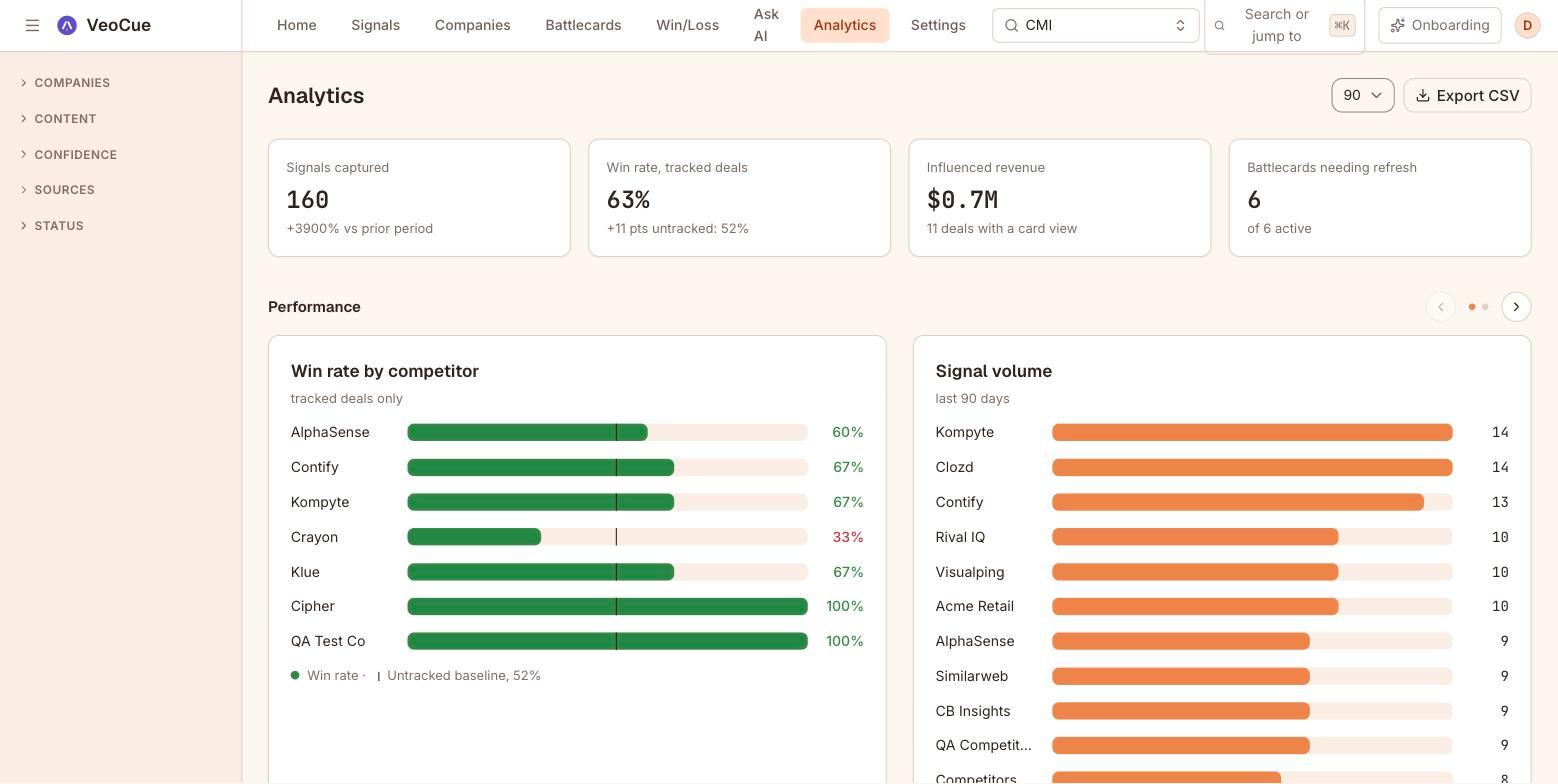
Task: Click the Win rate green legend dot
Action: [x=295, y=675]
